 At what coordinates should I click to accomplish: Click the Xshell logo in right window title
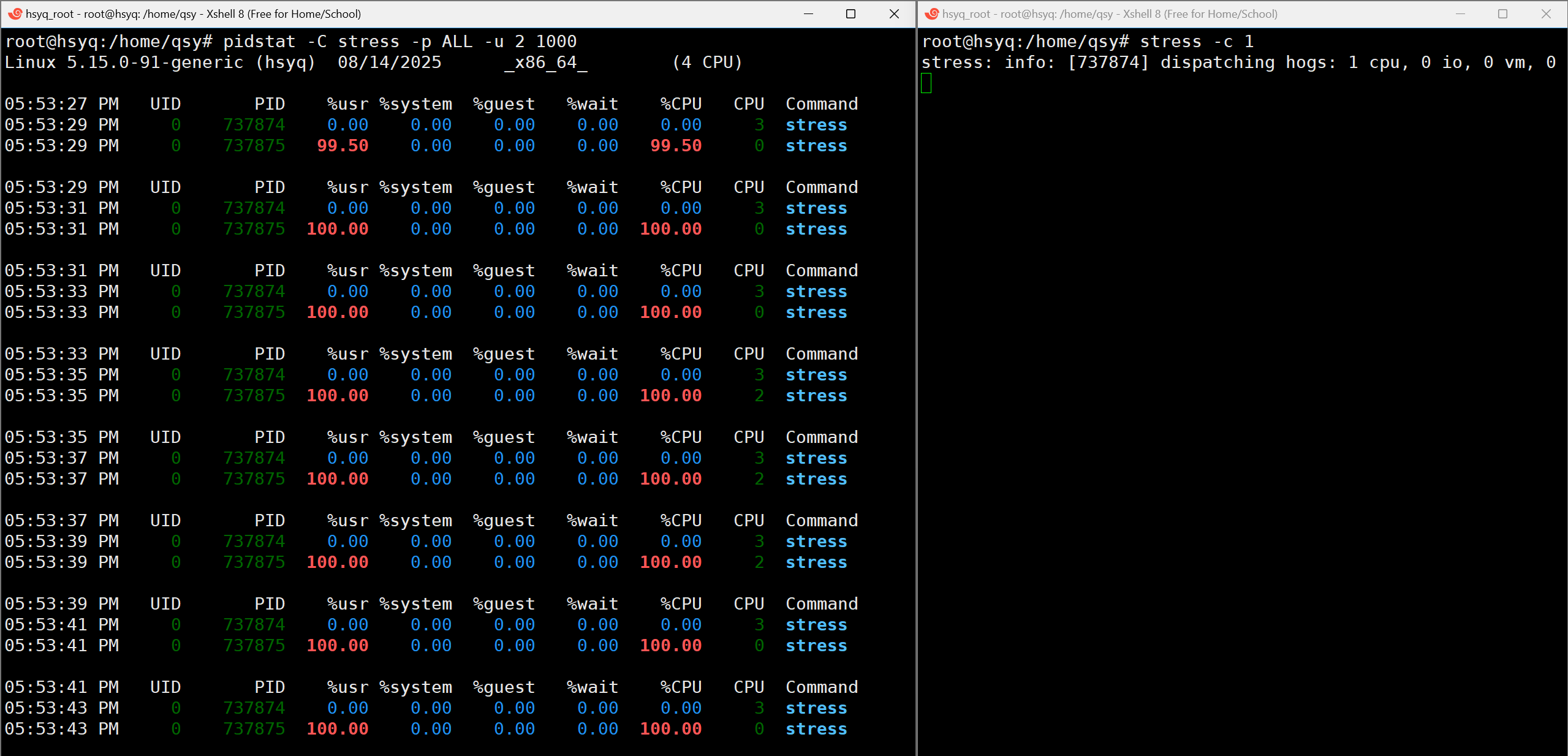tap(932, 13)
